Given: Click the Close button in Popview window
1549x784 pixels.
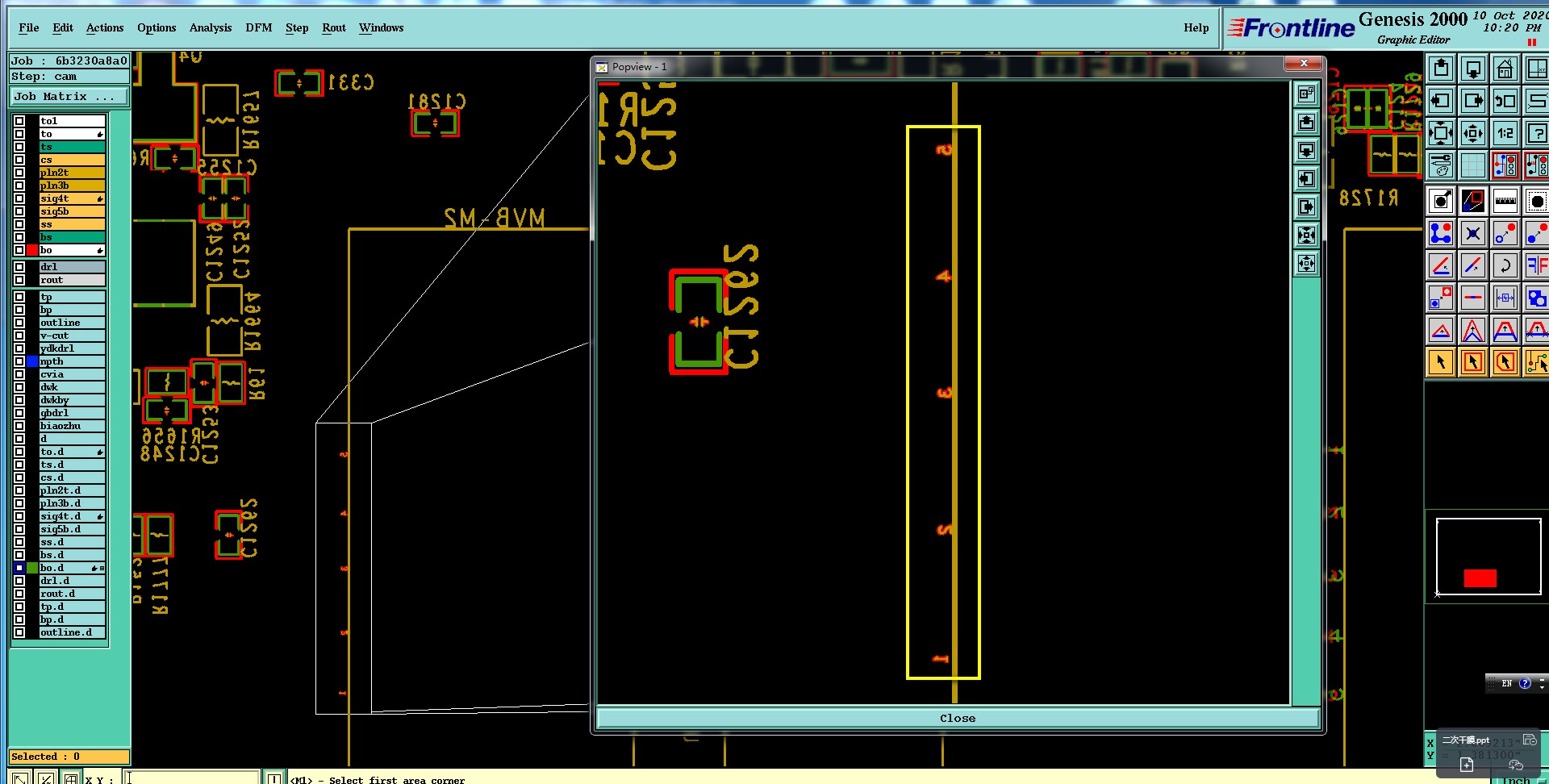Looking at the screenshot, I should tap(958, 718).
